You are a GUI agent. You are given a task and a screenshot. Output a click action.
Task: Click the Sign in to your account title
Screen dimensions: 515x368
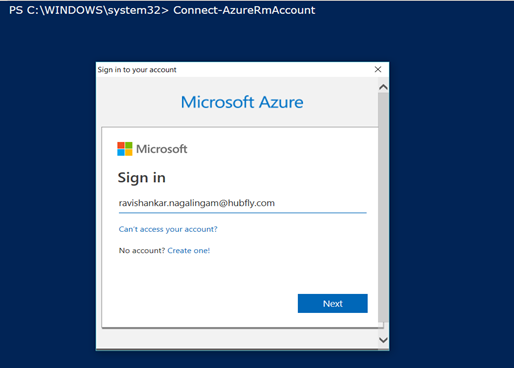tap(137, 70)
